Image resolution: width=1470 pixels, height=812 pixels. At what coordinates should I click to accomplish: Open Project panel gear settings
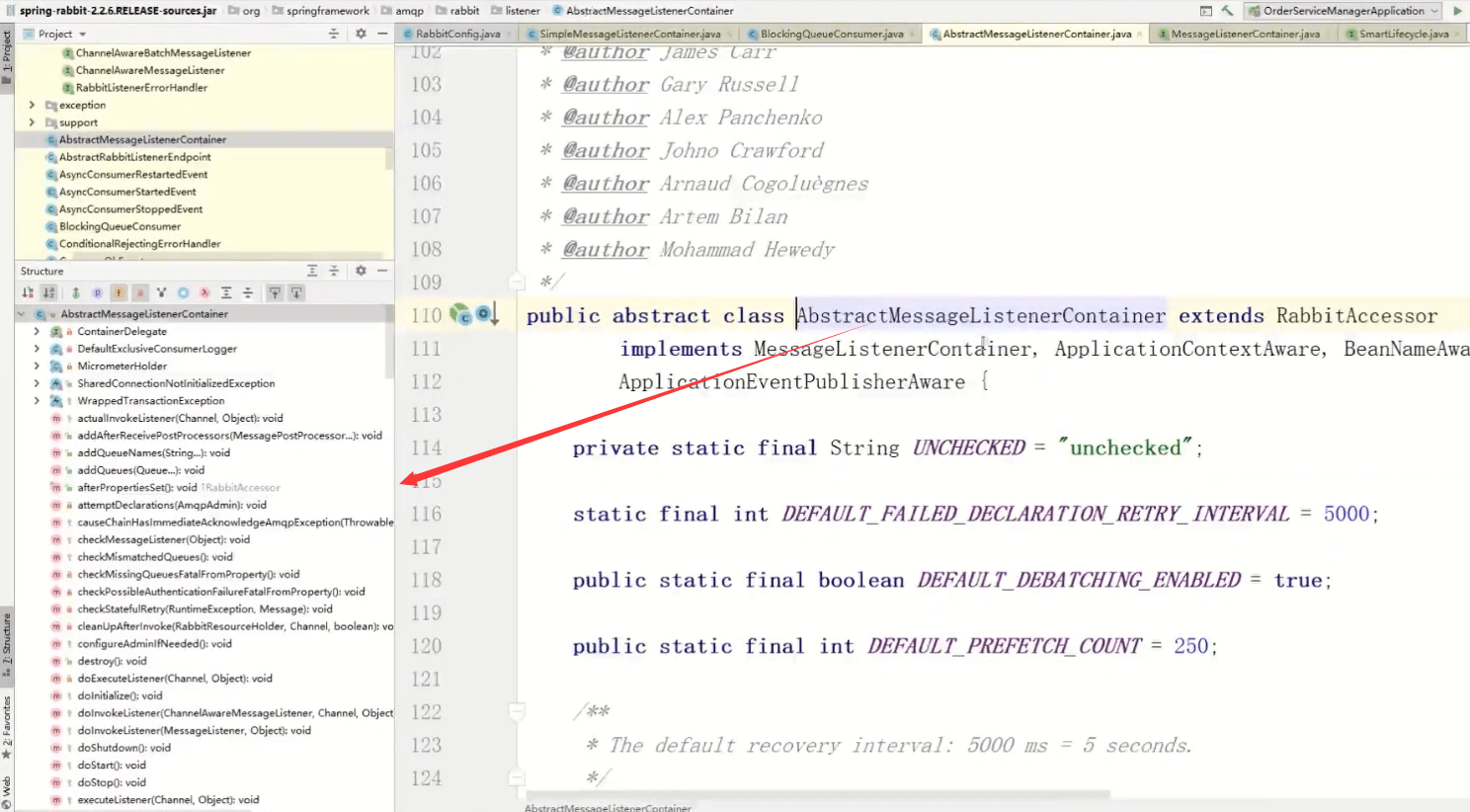(361, 34)
